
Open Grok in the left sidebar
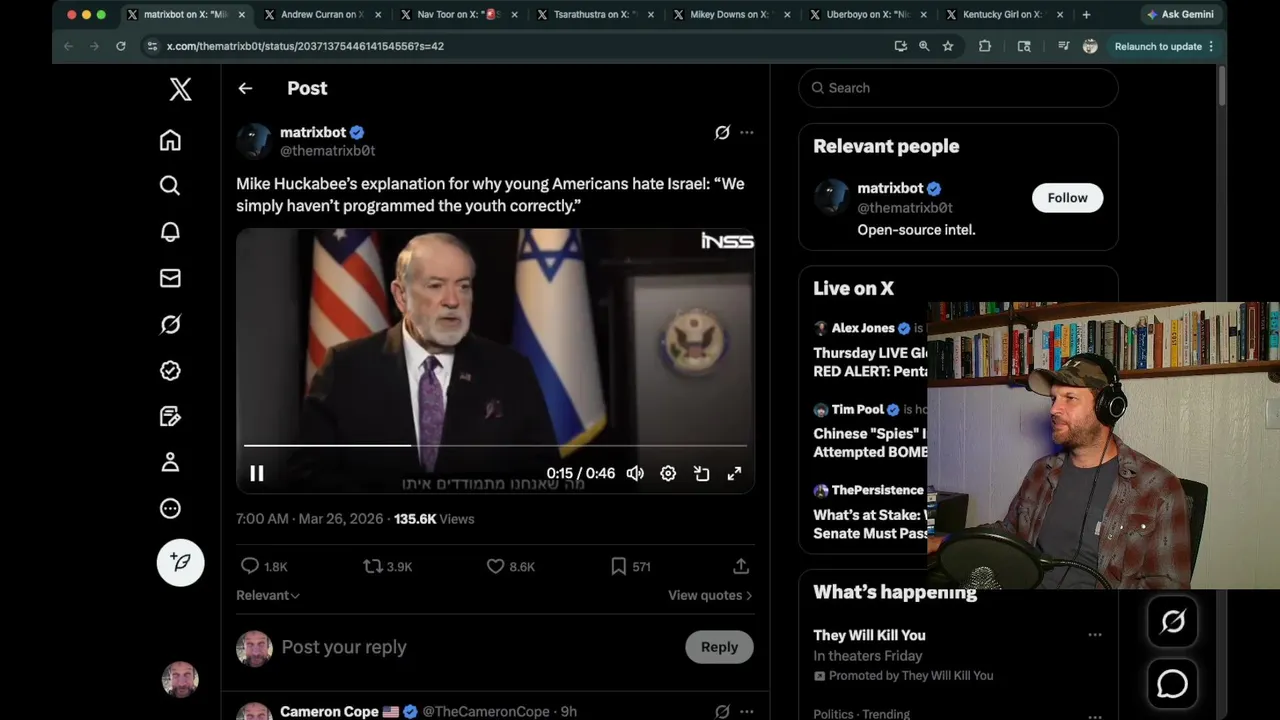pos(170,324)
